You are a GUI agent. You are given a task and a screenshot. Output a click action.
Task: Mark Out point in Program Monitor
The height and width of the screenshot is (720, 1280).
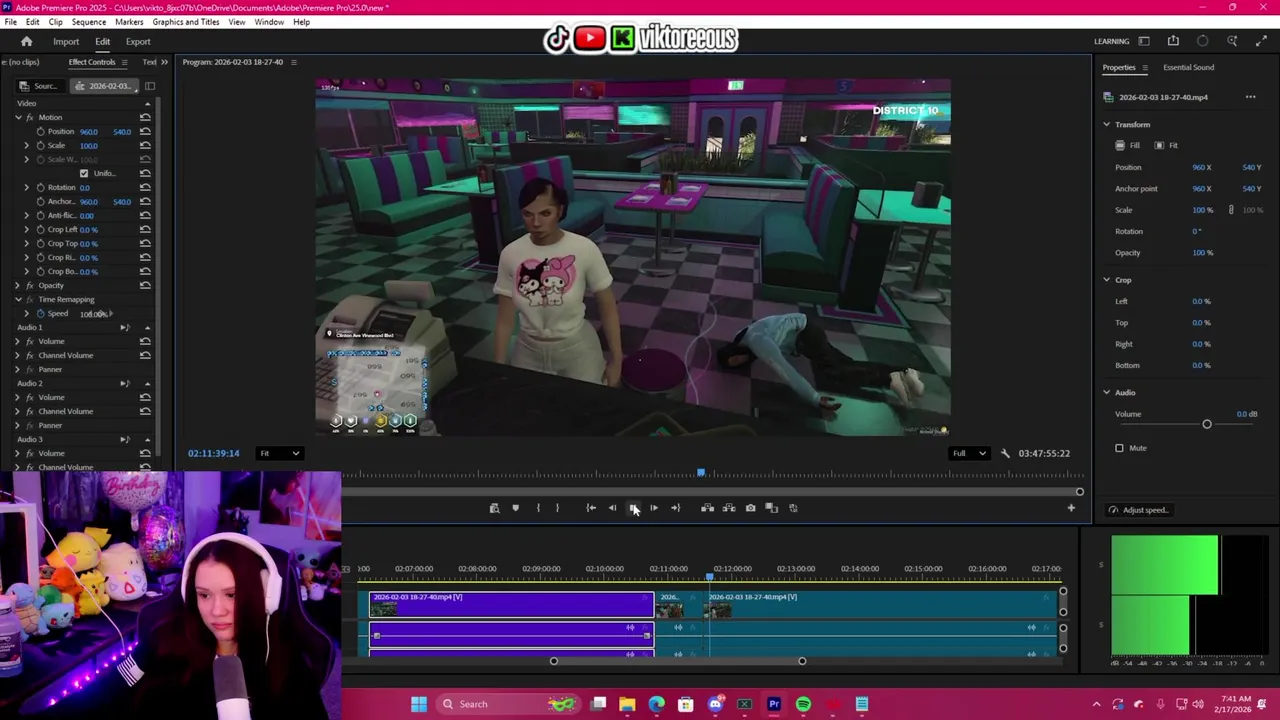click(557, 508)
